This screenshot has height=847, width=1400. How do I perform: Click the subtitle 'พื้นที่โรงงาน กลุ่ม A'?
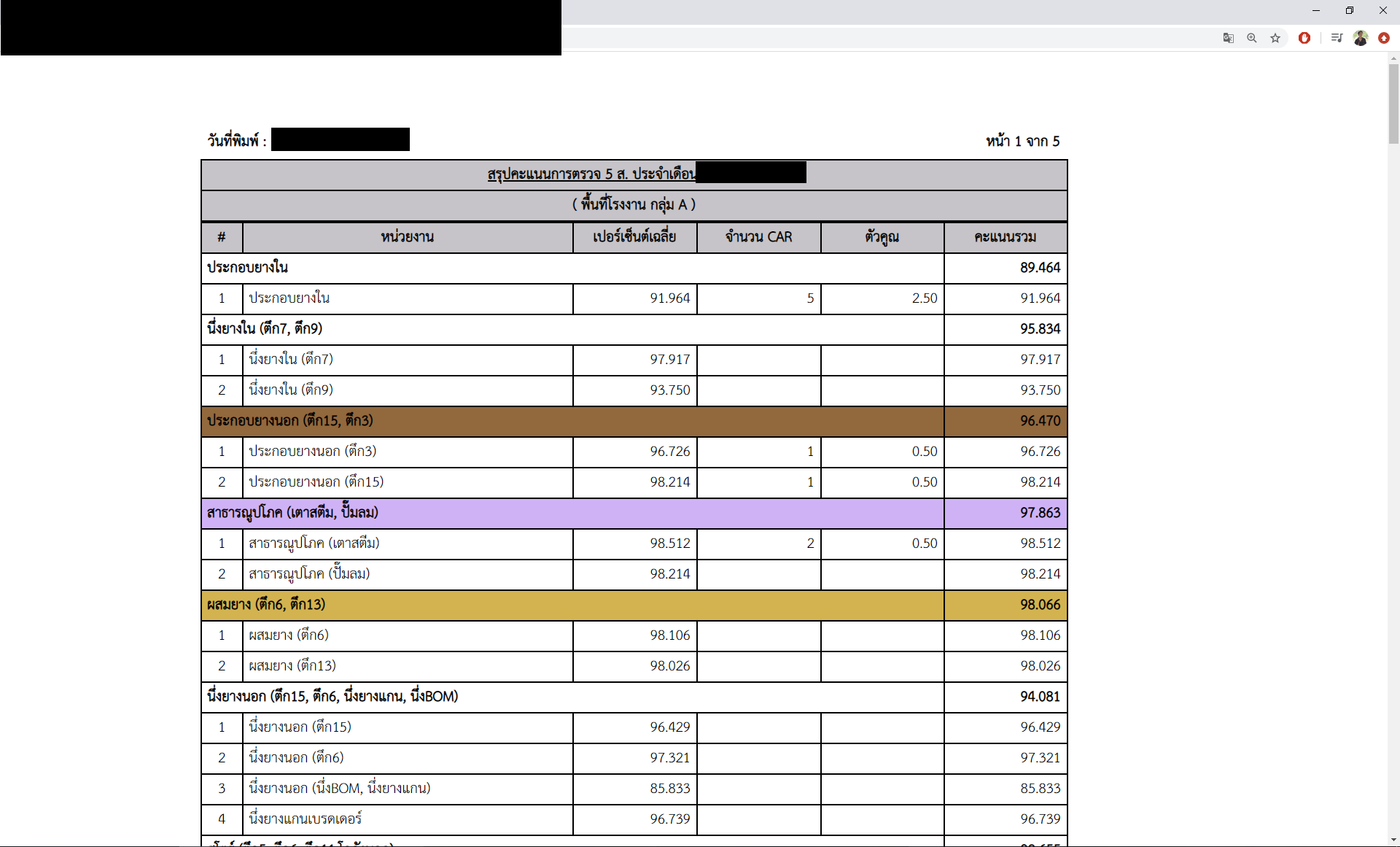coord(634,205)
